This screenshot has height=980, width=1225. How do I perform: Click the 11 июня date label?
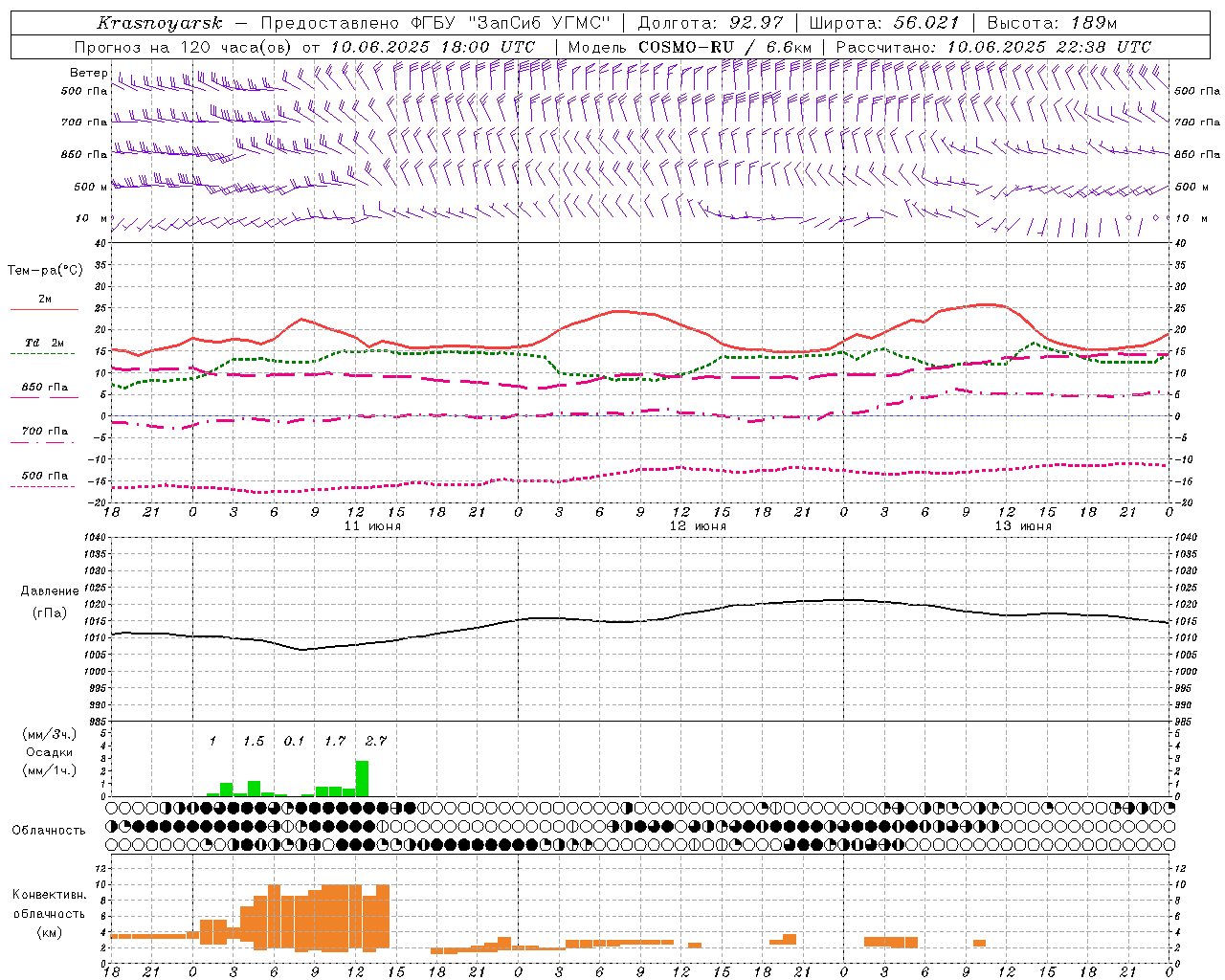point(372,526)
